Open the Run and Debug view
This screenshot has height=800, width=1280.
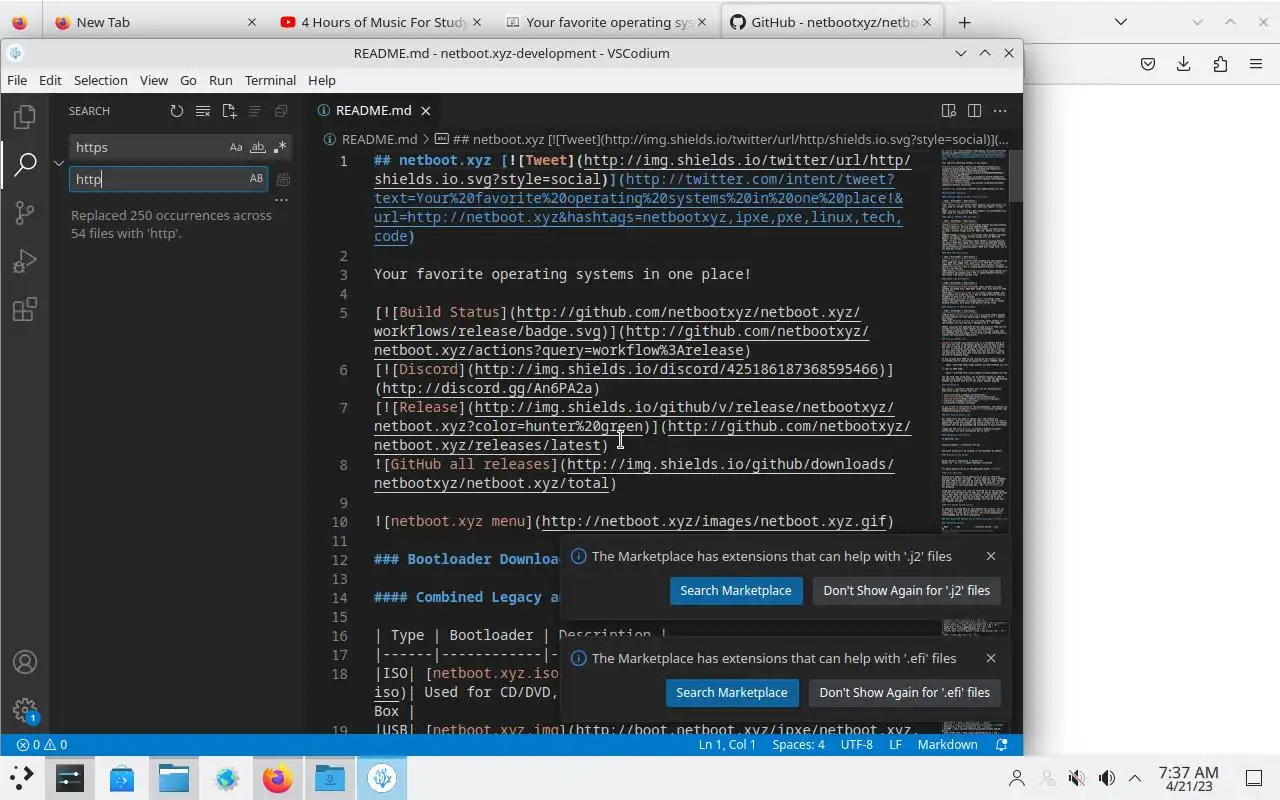(25, 261)
